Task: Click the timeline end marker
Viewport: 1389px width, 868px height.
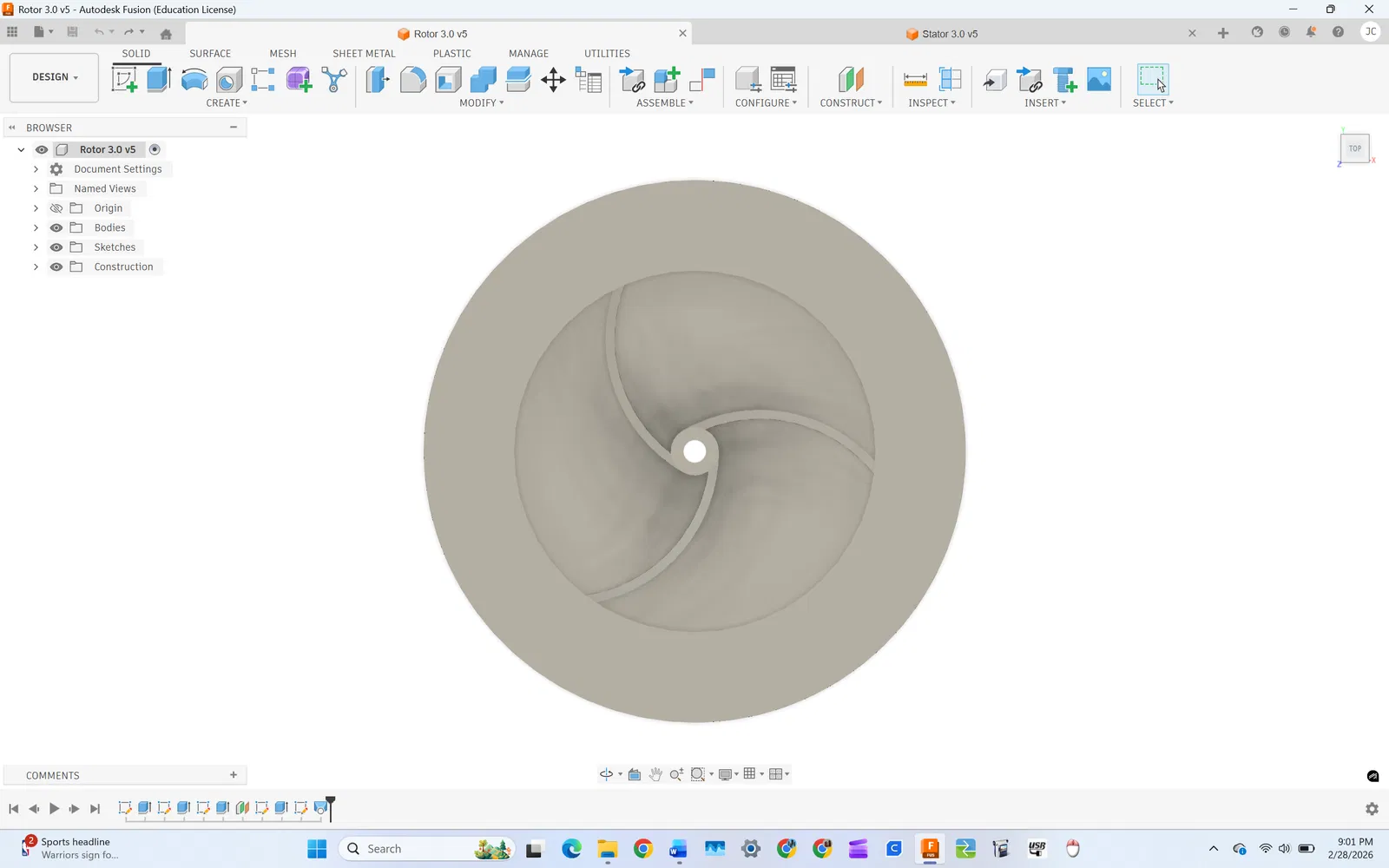Action: click(330, 808)
